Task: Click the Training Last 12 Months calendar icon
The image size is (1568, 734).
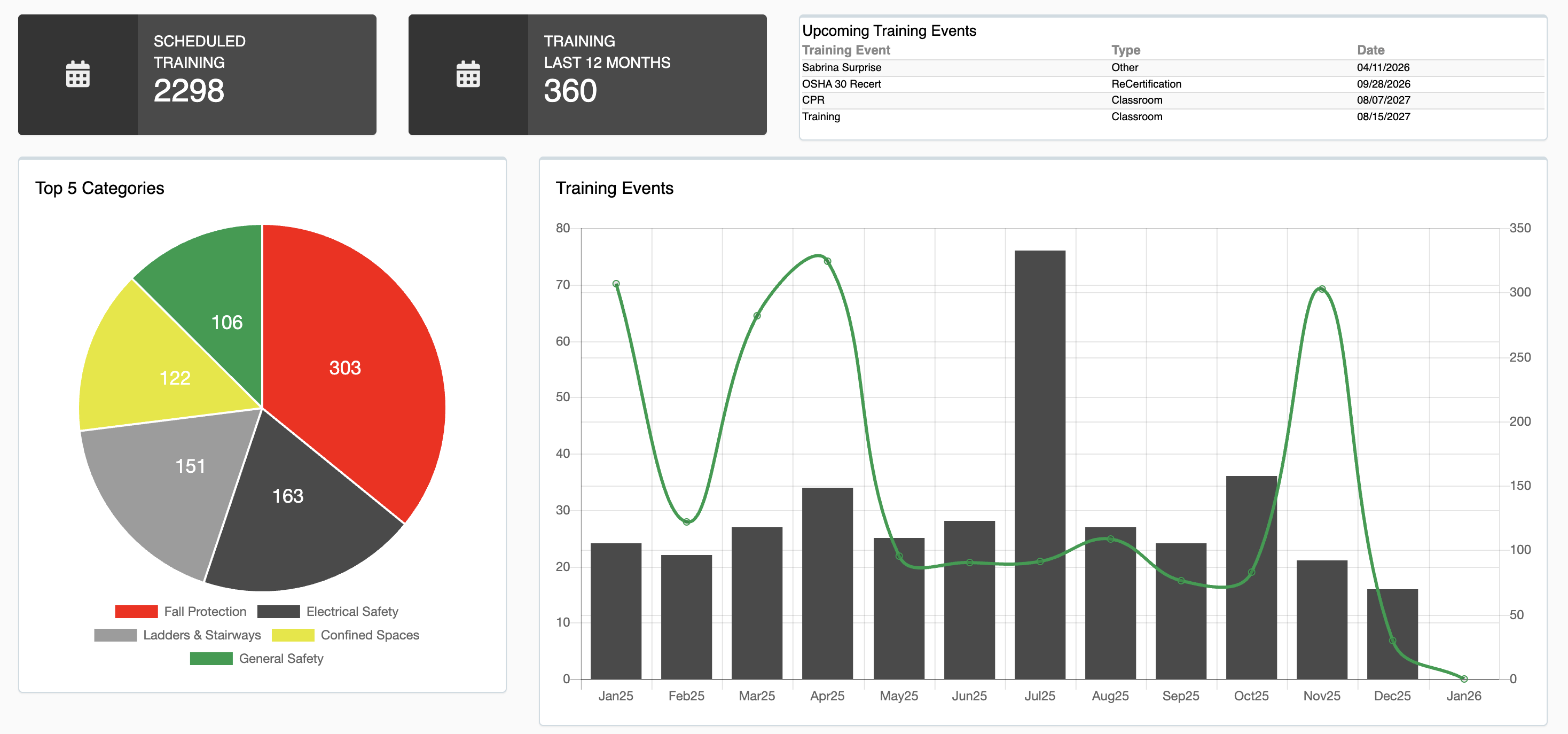Action: (x=468, y=74)
